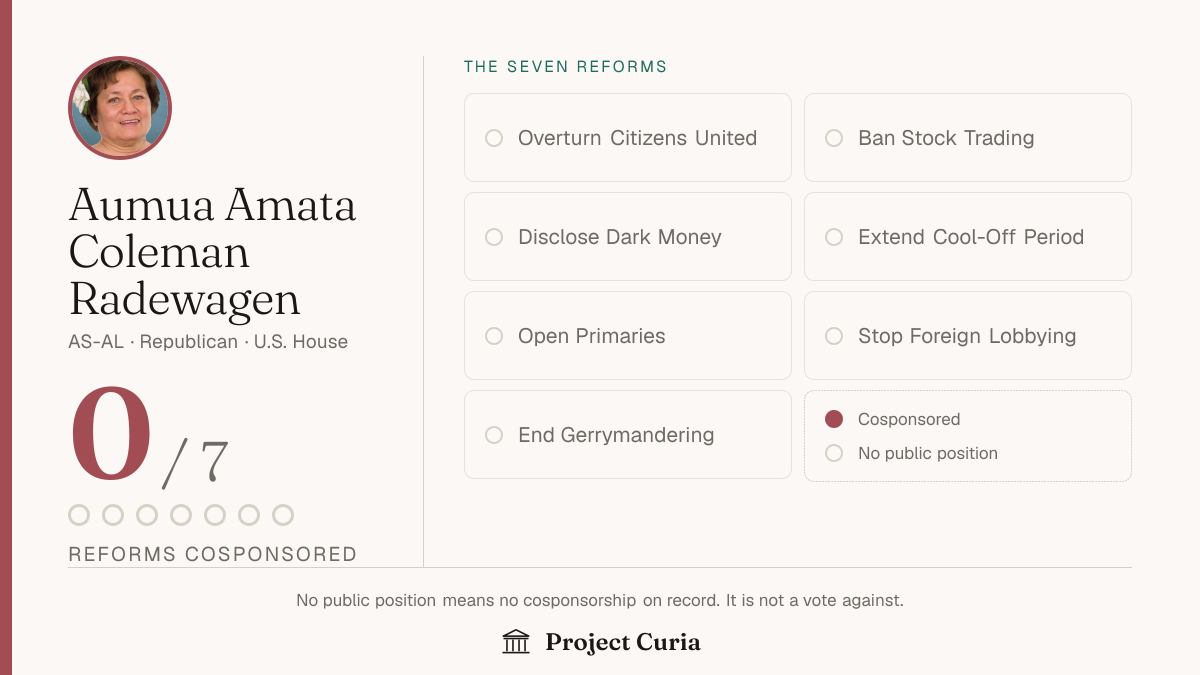Click the large 0 score number
Screen dimensions: 1200x675
pos(110,436)
